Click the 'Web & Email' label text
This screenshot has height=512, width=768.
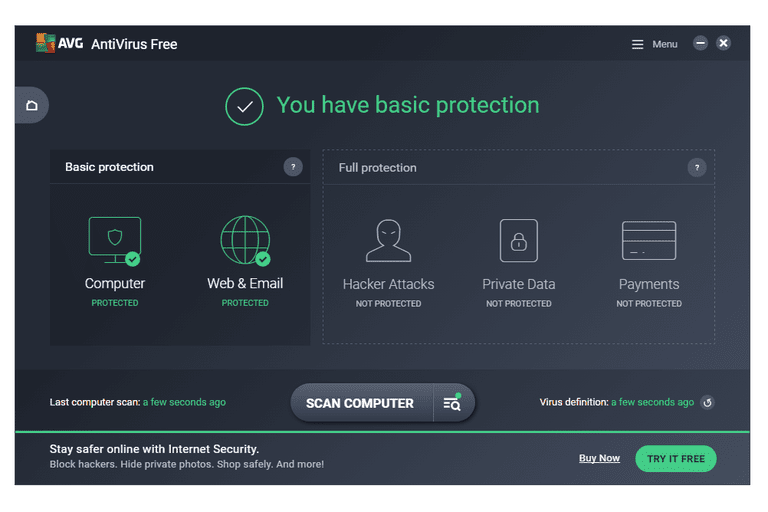click(245, 283)
